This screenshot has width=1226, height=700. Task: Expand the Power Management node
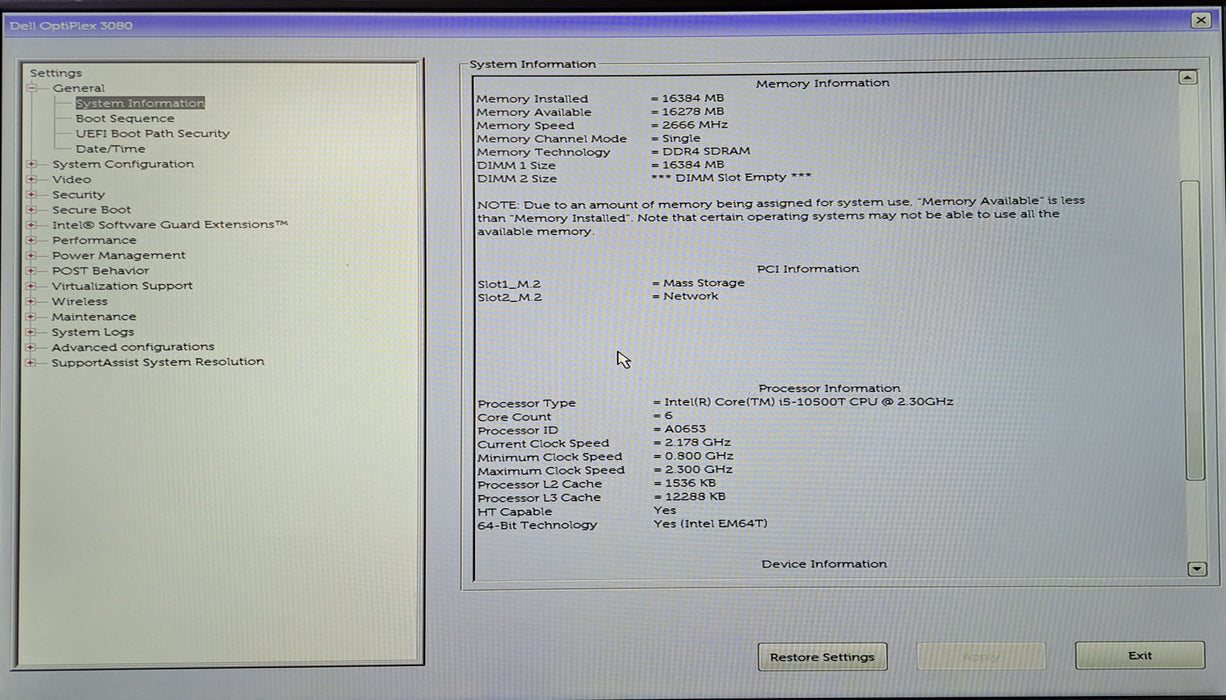pos(33,255)
